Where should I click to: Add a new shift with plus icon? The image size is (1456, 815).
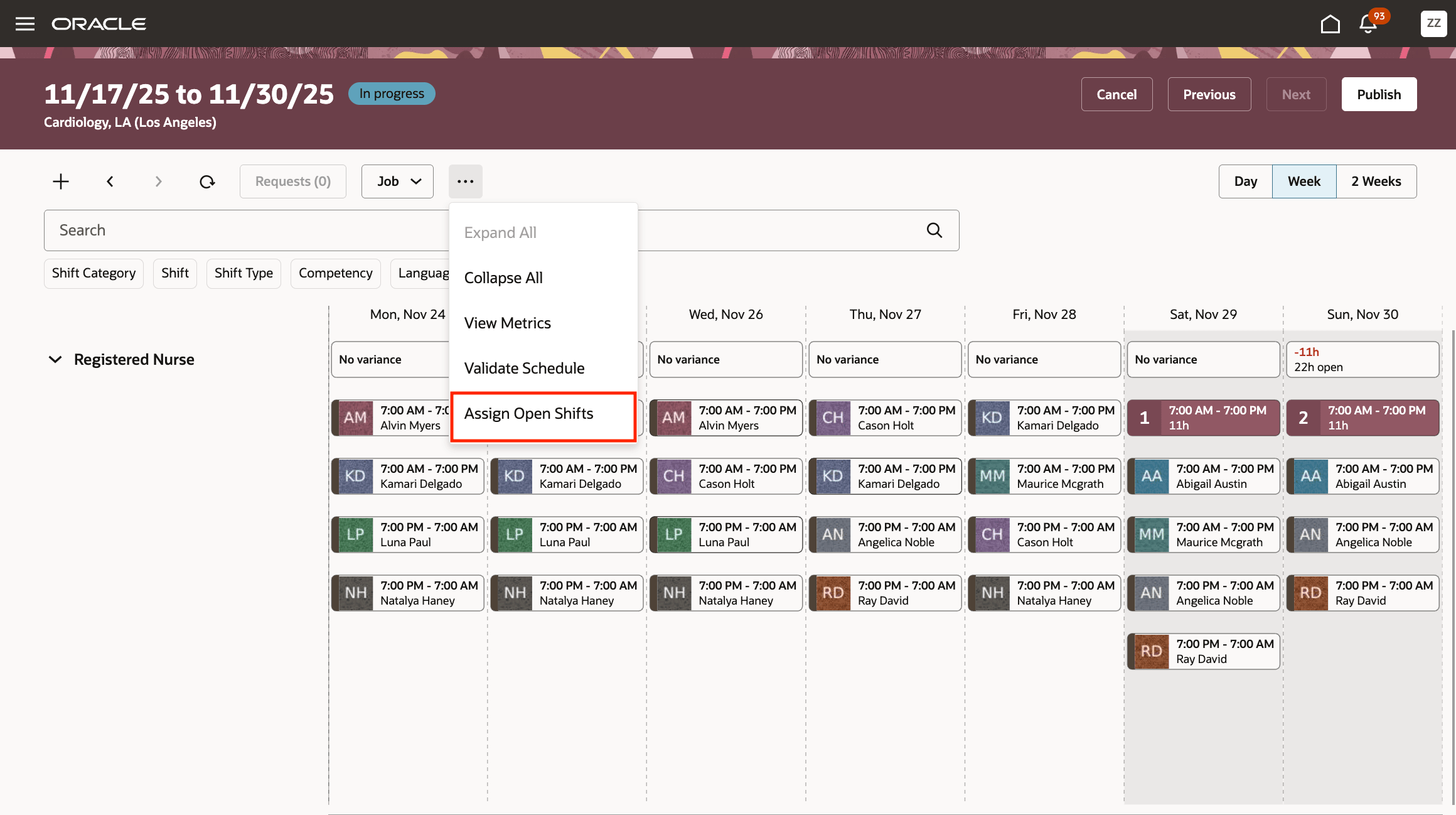(60, 181)
